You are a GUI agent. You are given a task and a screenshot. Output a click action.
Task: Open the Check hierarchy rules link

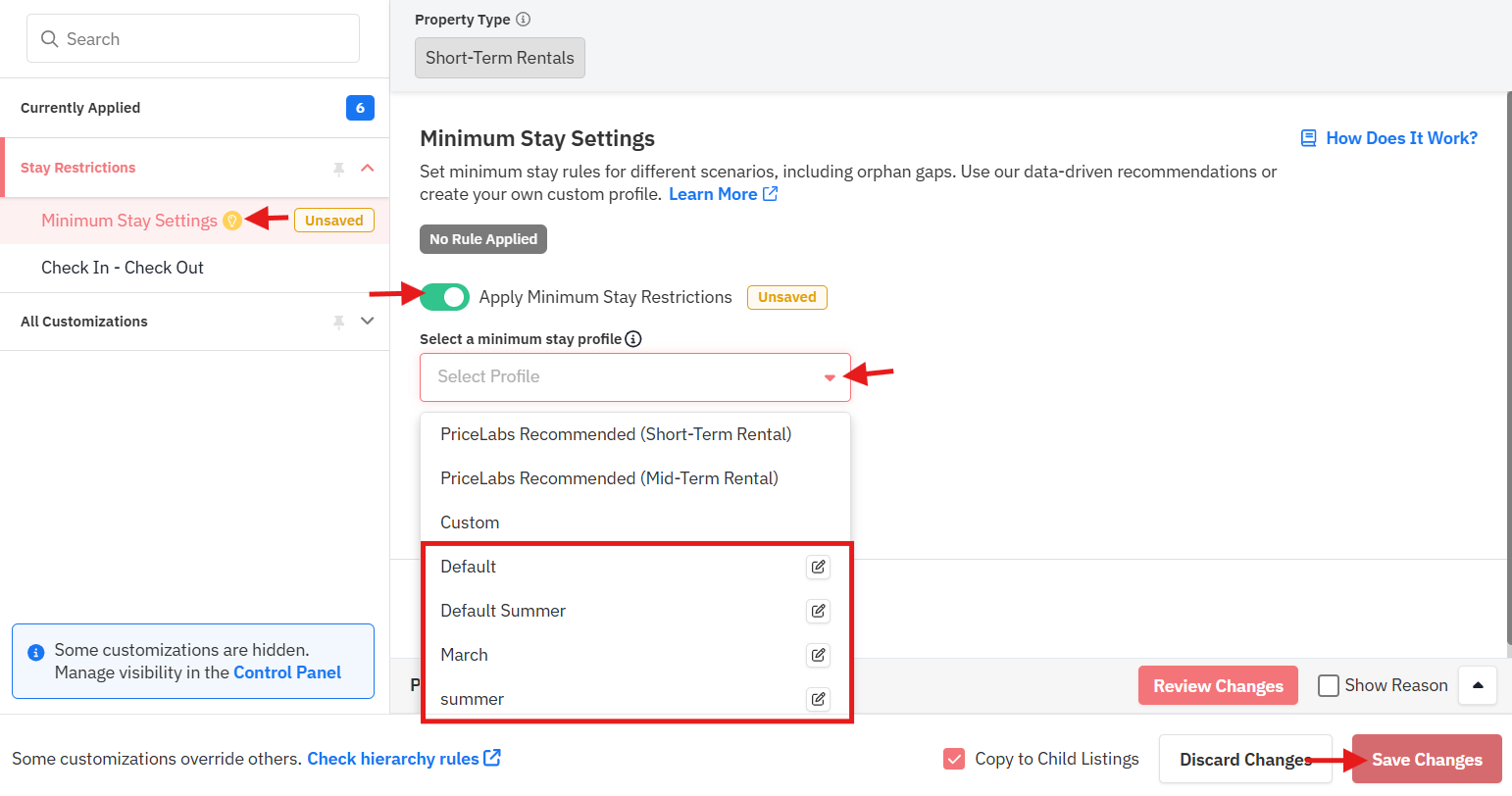pyautogui.click(x=393, y=759)
